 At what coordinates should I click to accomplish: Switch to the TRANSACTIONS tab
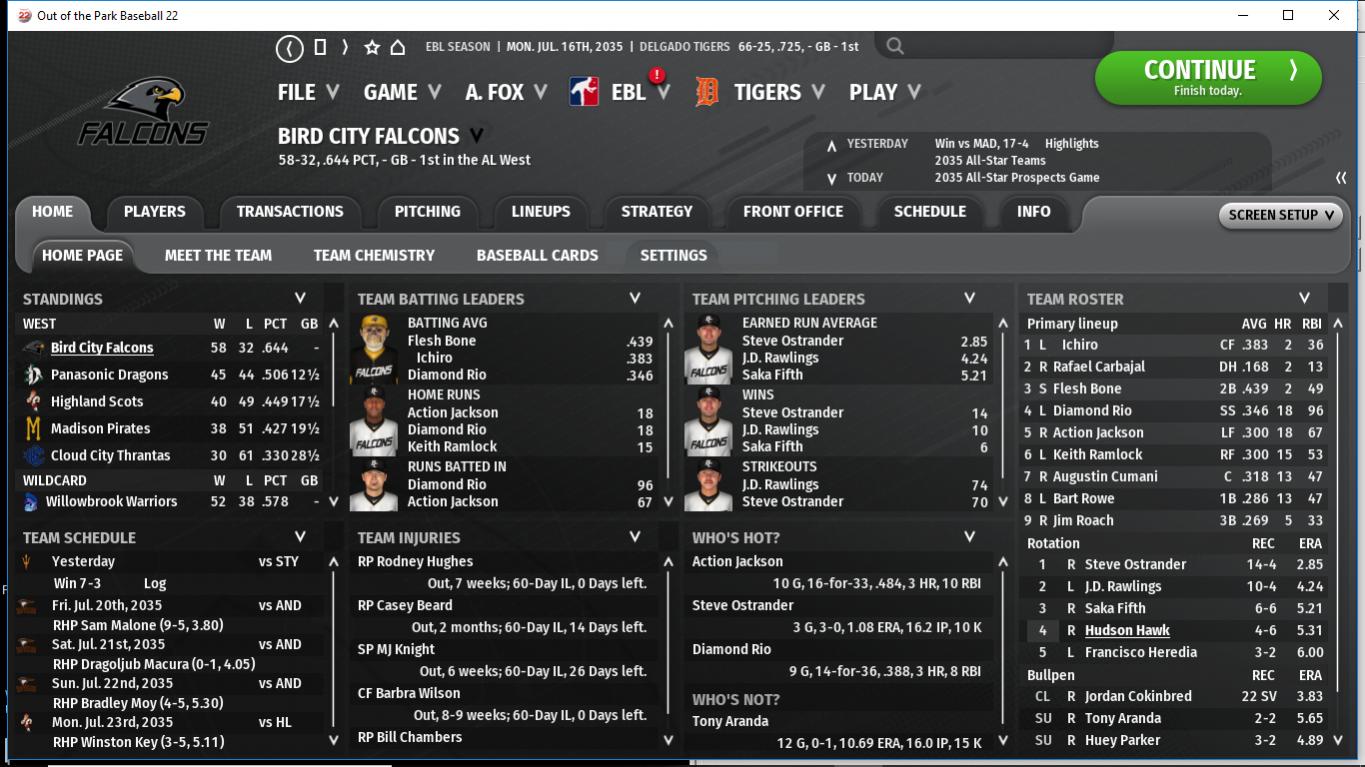290,212
